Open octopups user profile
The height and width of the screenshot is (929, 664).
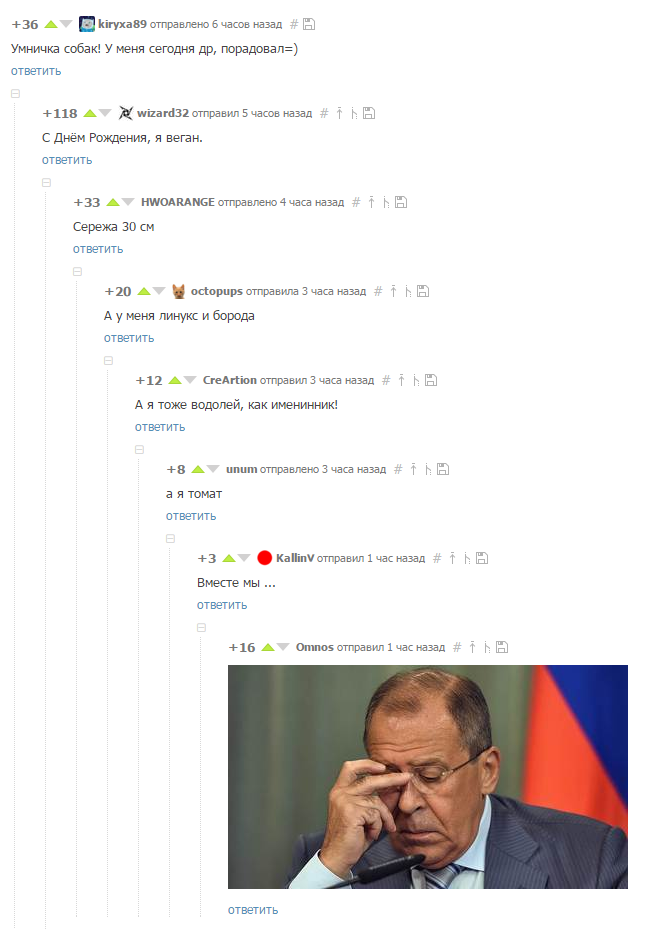(216, 291)
